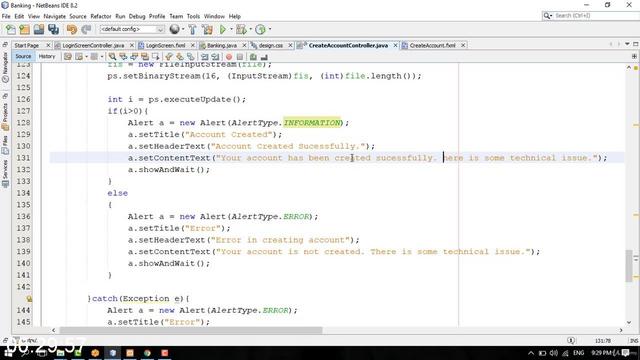Viewport: 640px width, 360px height.
Task: Close the design.css tab
Action: click(x=290, y=45)
